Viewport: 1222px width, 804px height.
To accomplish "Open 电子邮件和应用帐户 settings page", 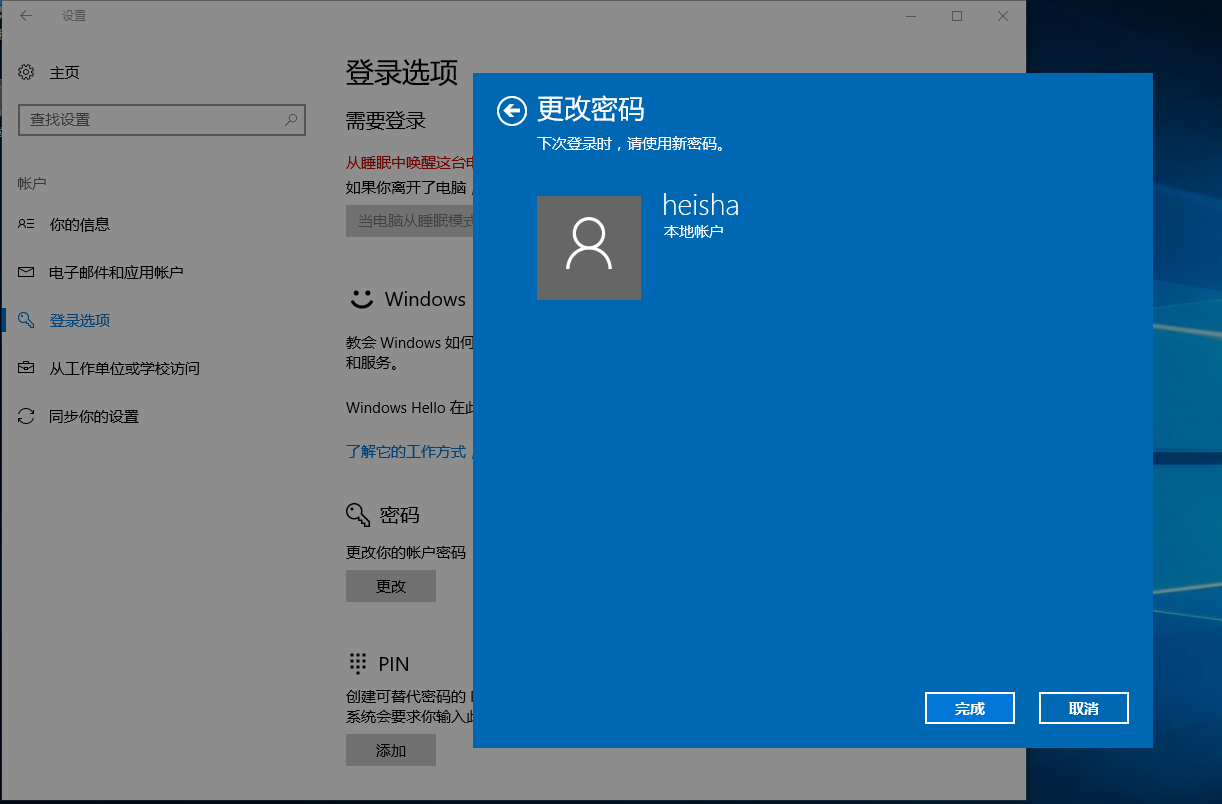I will click(x=116, y=272).
